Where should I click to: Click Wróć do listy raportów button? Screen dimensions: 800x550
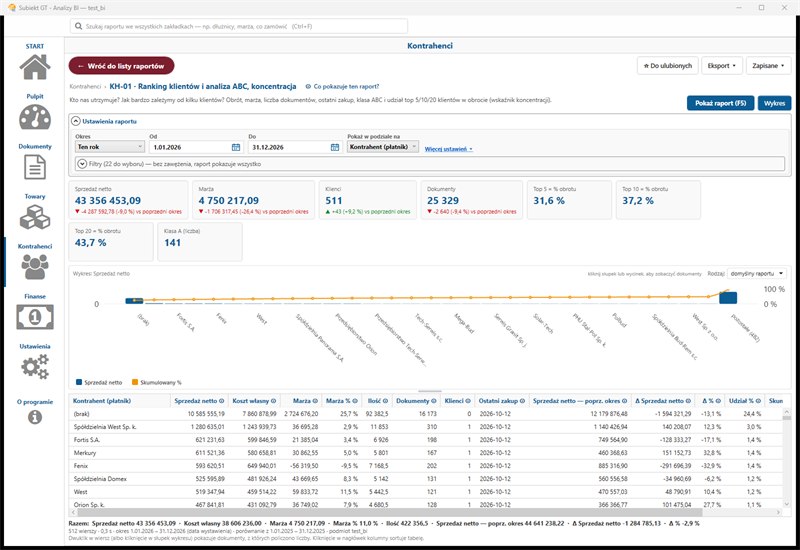[121, 66]
